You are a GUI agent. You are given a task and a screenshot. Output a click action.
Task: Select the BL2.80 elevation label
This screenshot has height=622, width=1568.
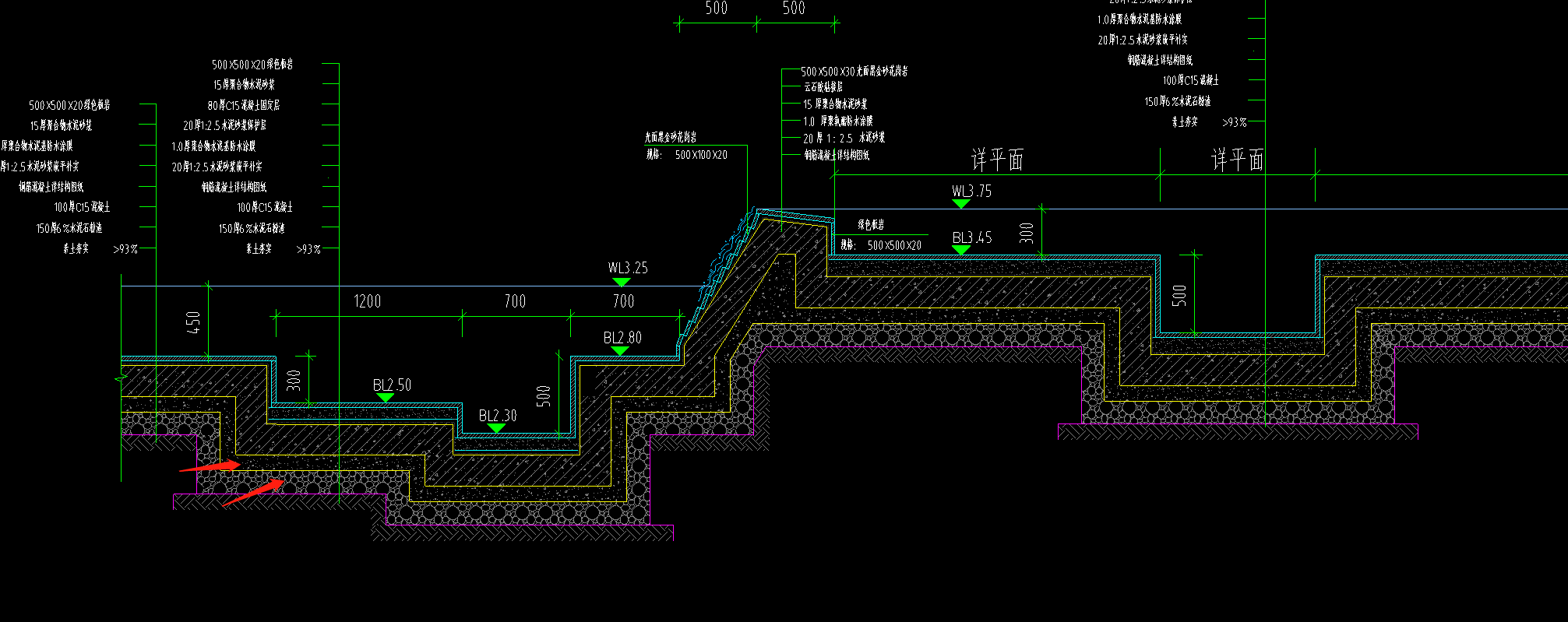click(x=622, y=338)
